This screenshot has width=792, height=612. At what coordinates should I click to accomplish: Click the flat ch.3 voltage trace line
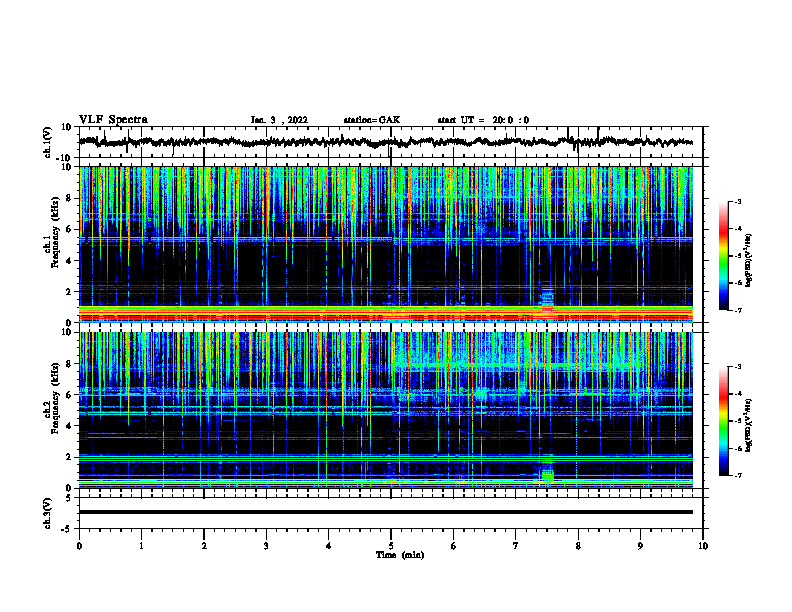pos(386,512)
